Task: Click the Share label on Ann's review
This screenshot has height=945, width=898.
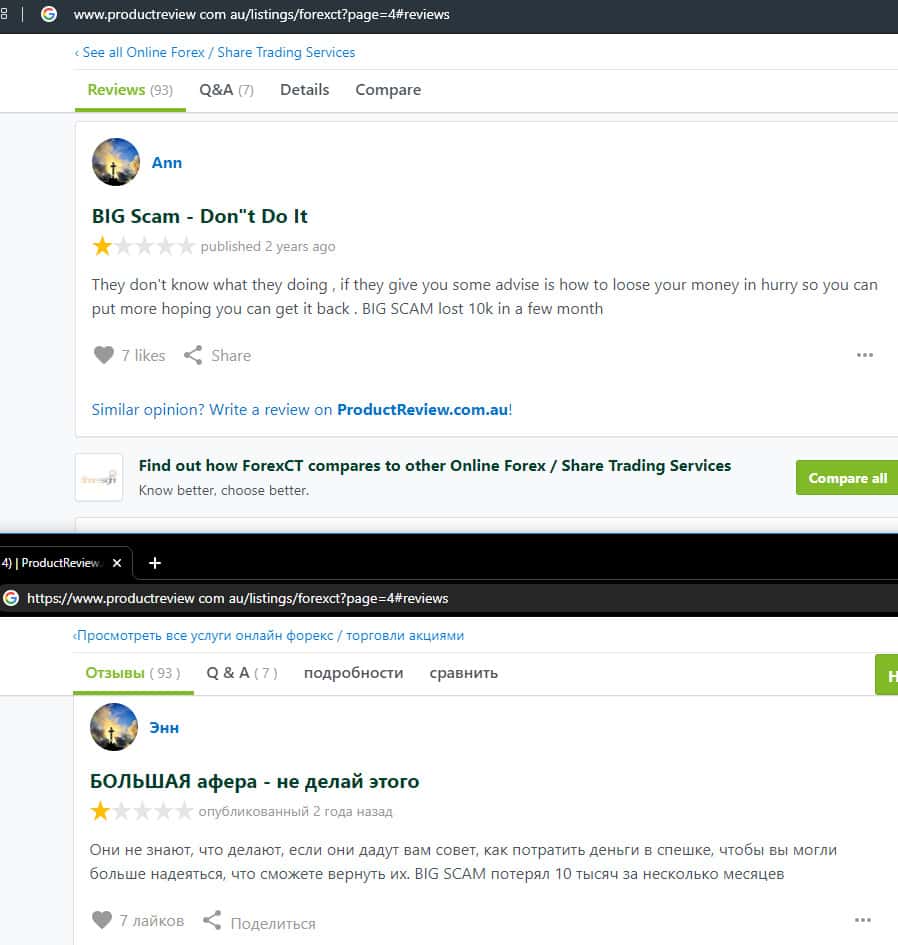Action: pos(231,356)
